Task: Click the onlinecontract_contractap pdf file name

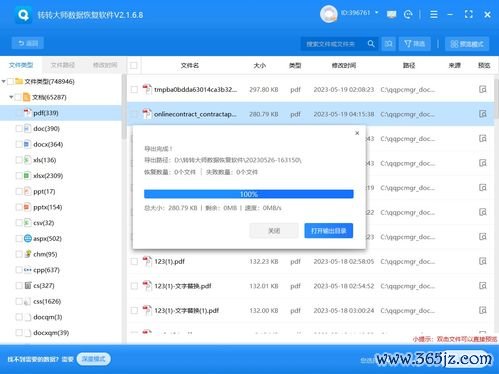Action: coord(195,114)
